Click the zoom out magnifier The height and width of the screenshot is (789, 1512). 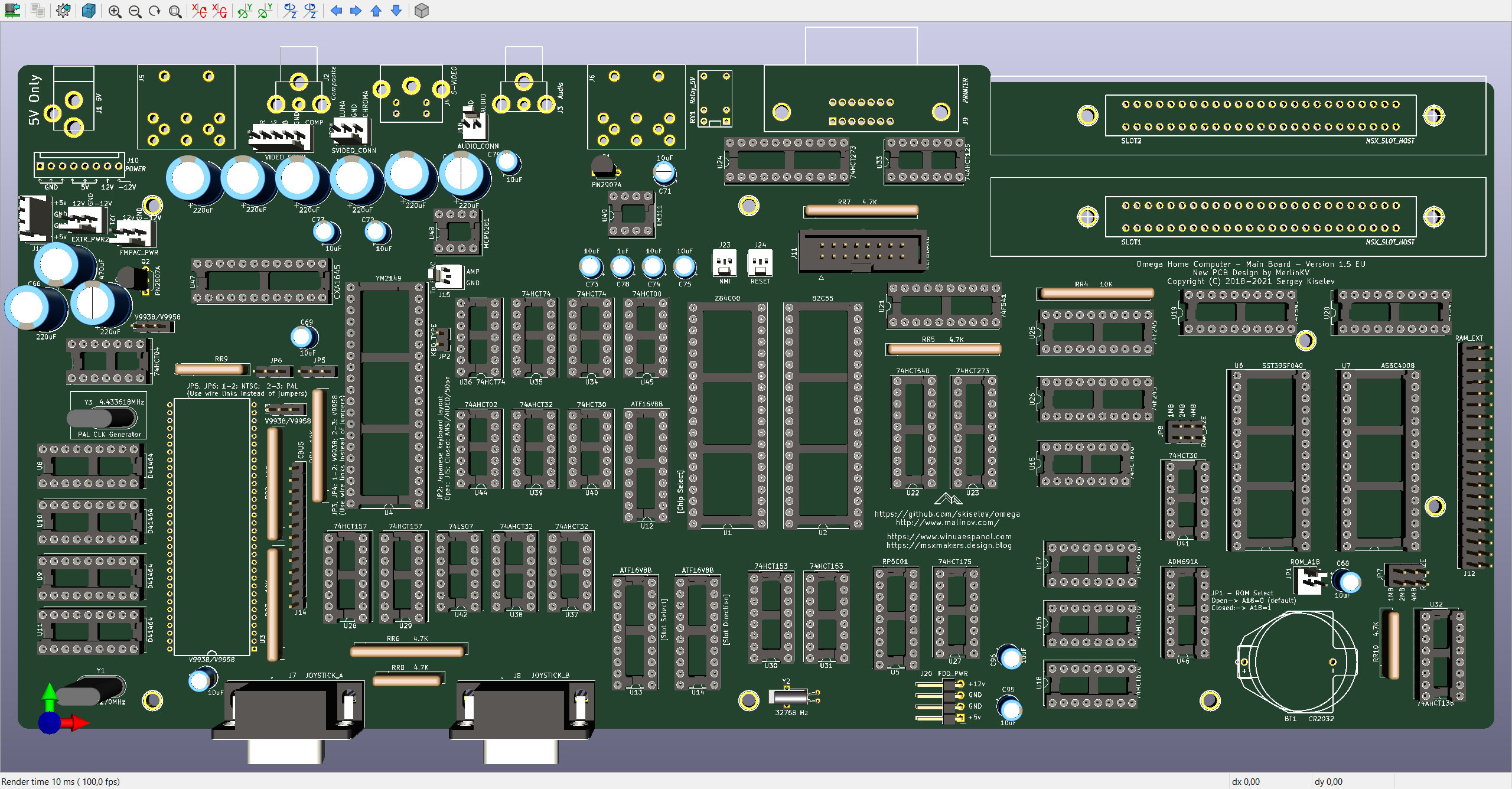pos(135,11)
